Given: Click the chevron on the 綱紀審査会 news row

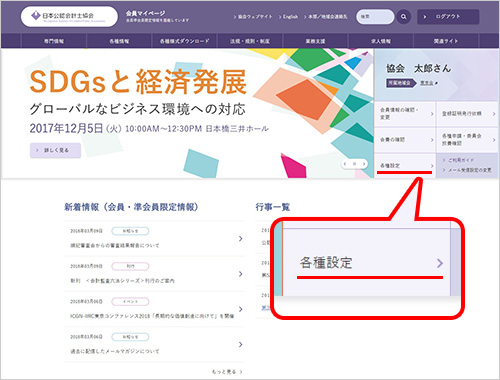Looking at the screenshot, I should coord(241,239).
